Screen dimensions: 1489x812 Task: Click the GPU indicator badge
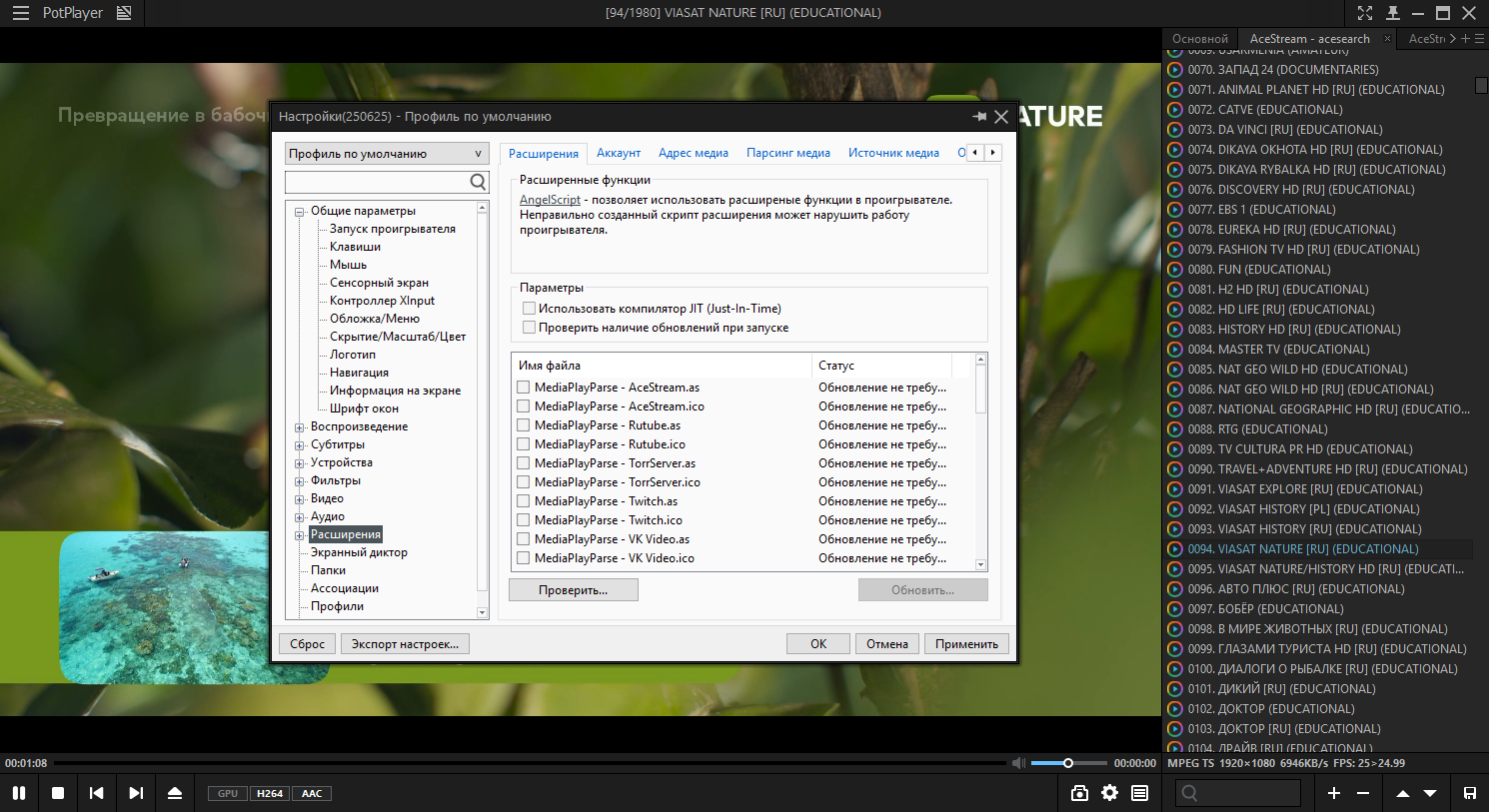coord(228,794)
